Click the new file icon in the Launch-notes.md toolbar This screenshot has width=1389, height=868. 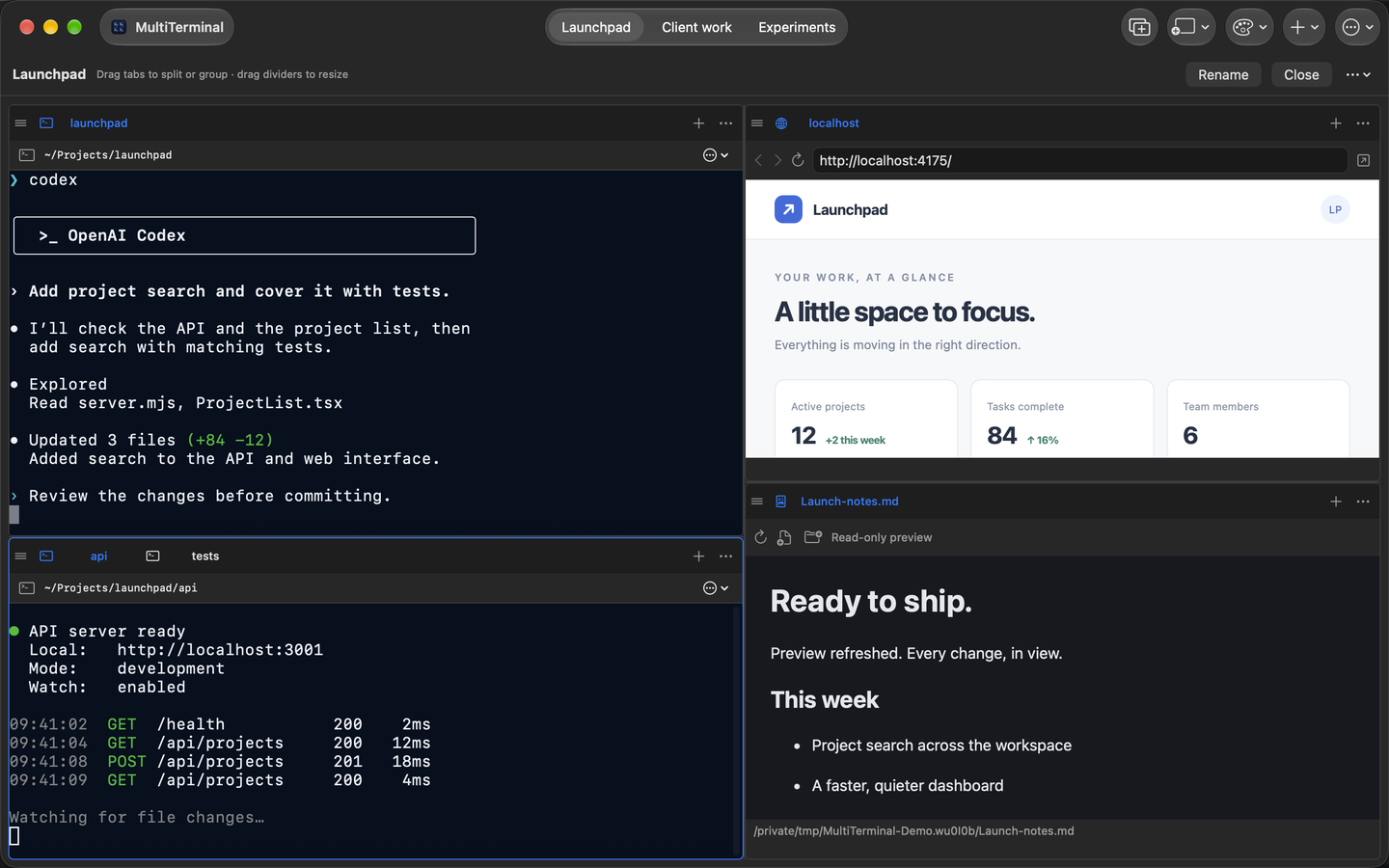[x=784, y=537]
